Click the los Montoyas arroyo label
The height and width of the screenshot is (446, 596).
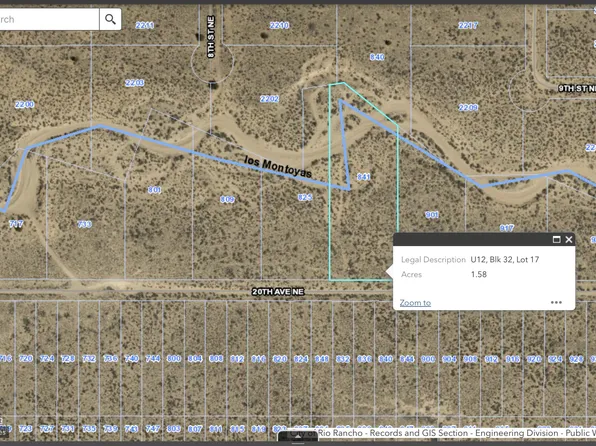pyautogui.click(x=278, y=167)
